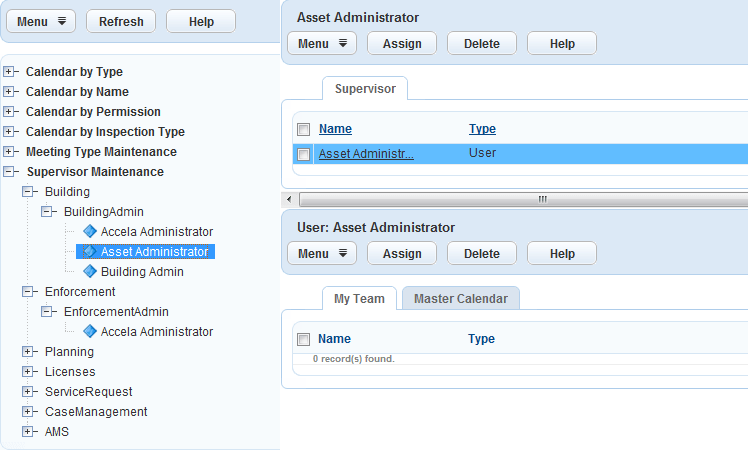The width and height of the screenshot is (748, 452).
Task: Click diamond icon beside Building Admin user
Action: click(90, 271)
